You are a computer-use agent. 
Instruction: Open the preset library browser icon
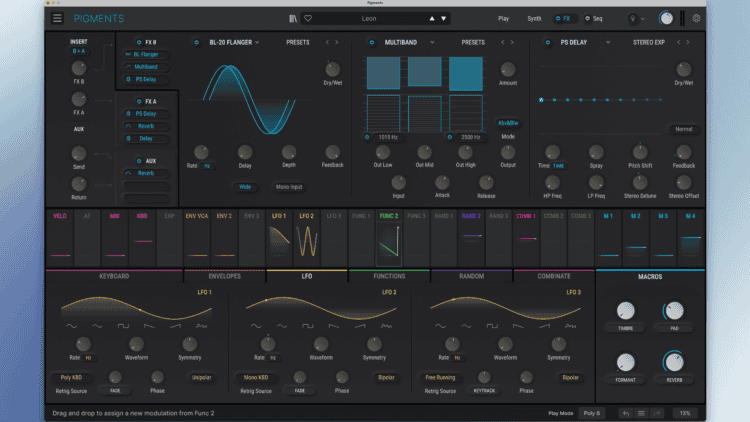[x=293, y=19]
